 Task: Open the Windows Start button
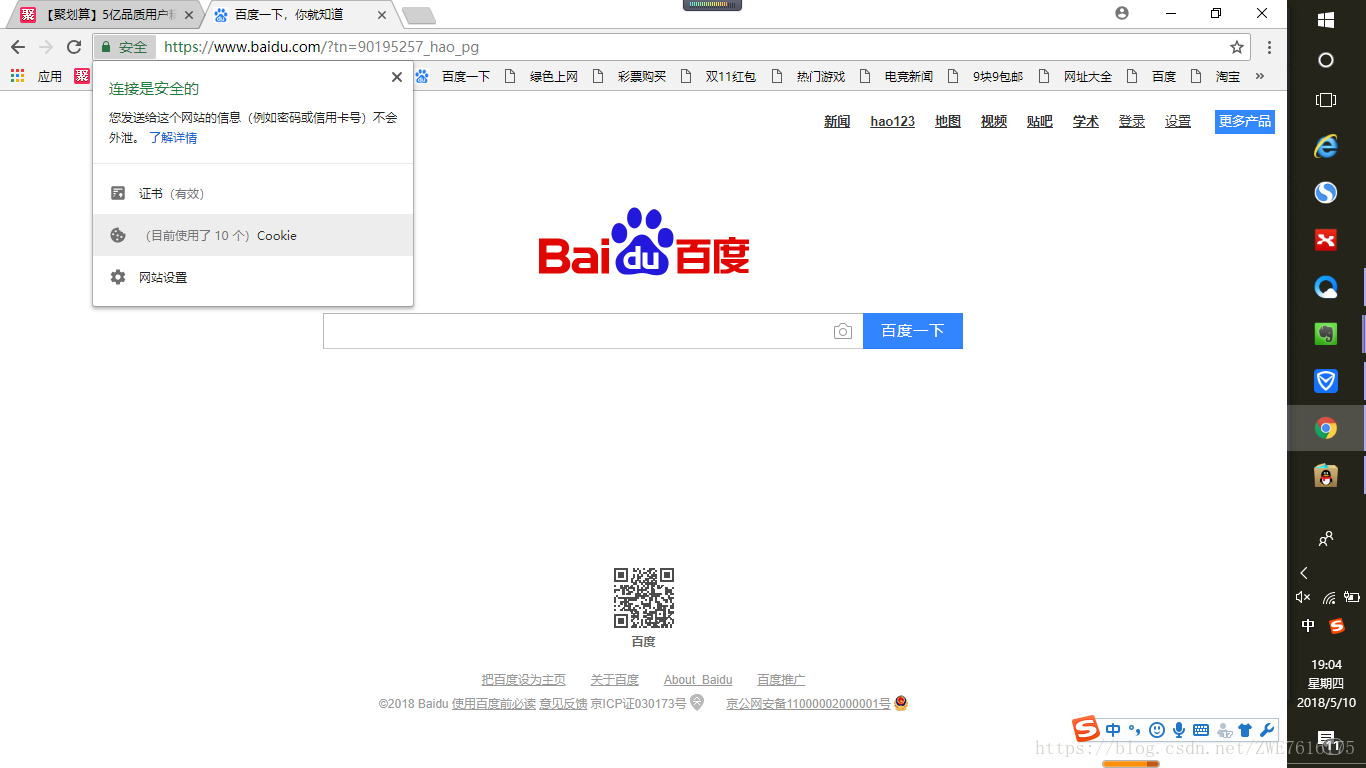tap(1326, 20)
